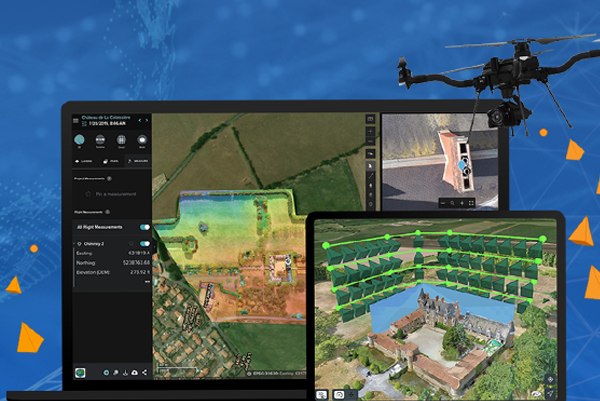Expand the Chimney 2 measurement entry

click(x=79, y=243)
